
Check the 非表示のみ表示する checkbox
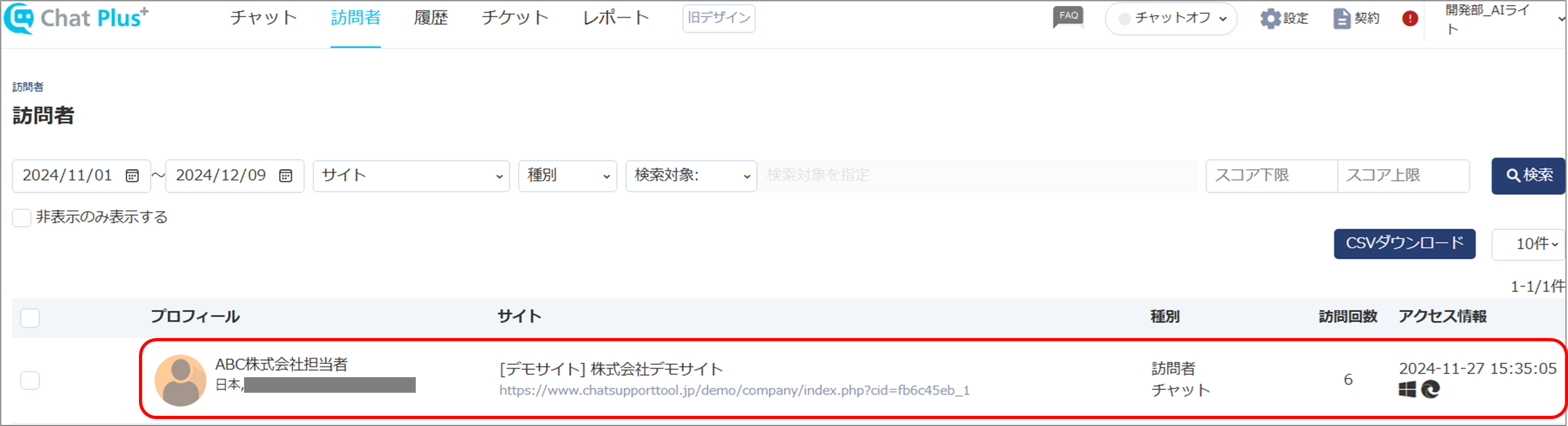point(22,218)
